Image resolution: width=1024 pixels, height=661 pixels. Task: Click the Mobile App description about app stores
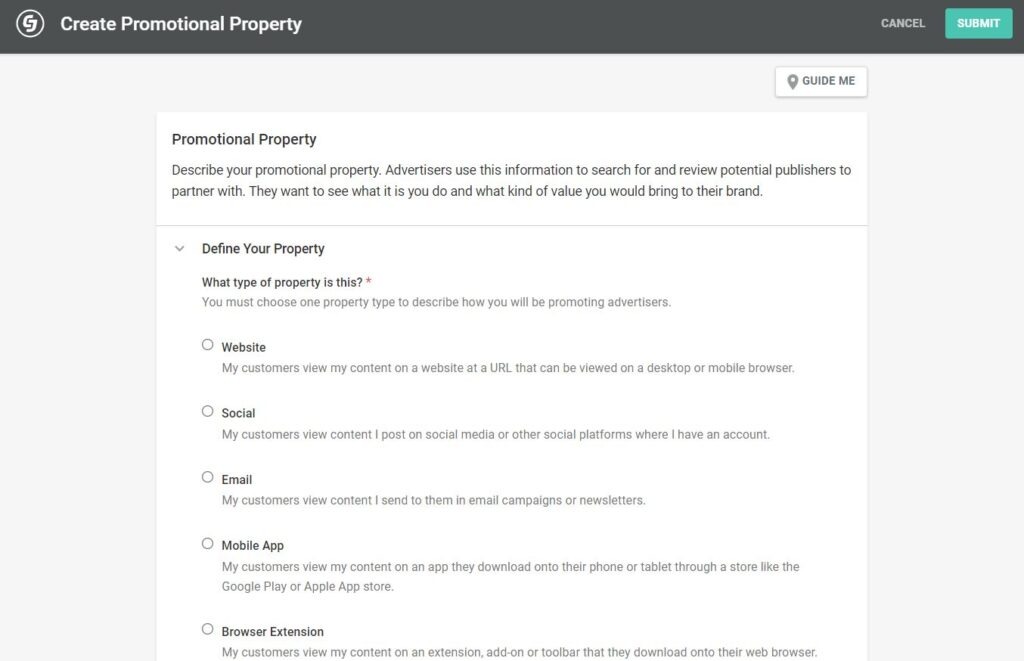pyautogui.click(x=510, y=576)
